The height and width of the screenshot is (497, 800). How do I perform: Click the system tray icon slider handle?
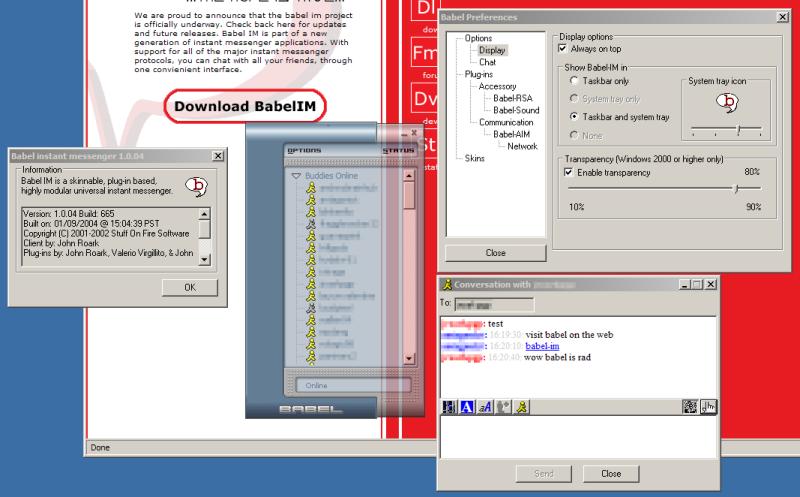738,130
